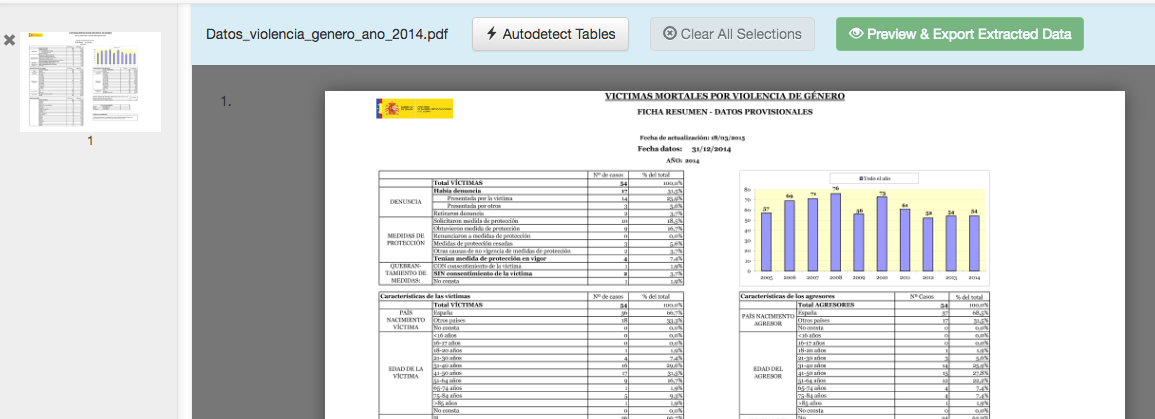Click the Medidas de protección cesadas row
1155x419 pixels.
[557, 243]
